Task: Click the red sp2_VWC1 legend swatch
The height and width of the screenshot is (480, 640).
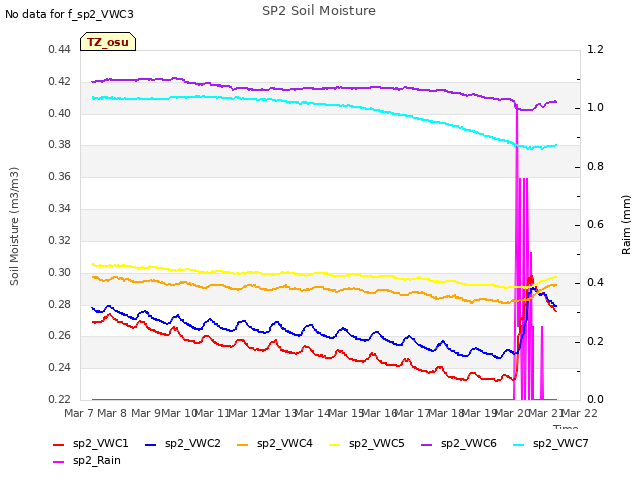Action: 59,444
